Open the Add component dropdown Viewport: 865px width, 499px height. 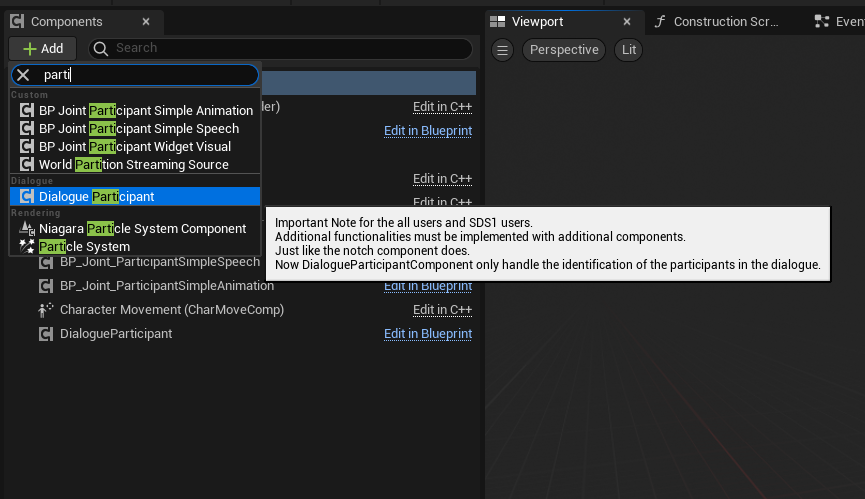pyautogui.click(x=42, y=48)
